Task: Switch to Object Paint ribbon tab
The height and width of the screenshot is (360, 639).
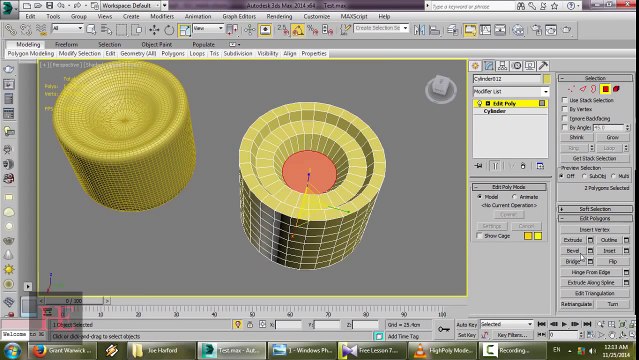Action: click(x=156, y=44)
